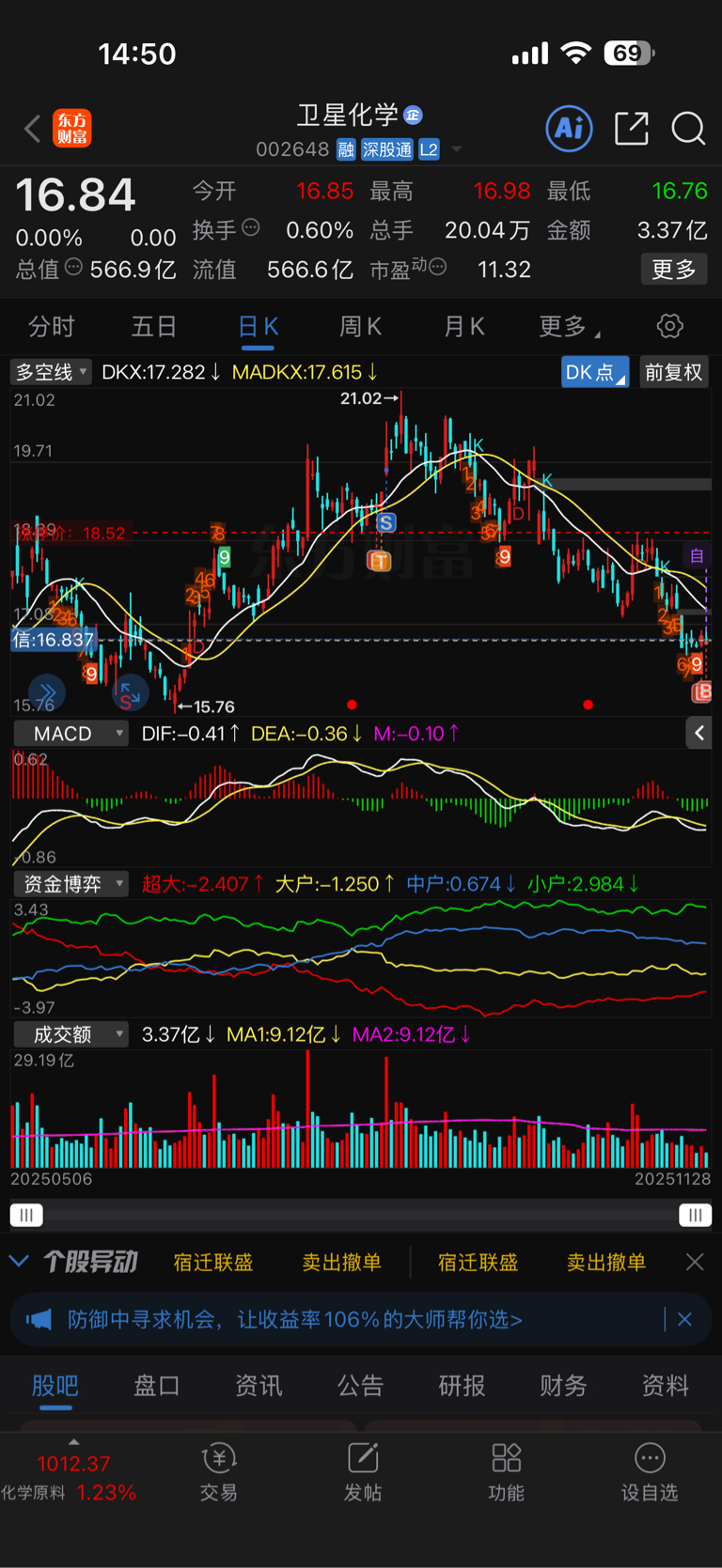This screenshot has height=1568, width=722.
Task: Tap the red B signal marker
Action: (701, 692)
